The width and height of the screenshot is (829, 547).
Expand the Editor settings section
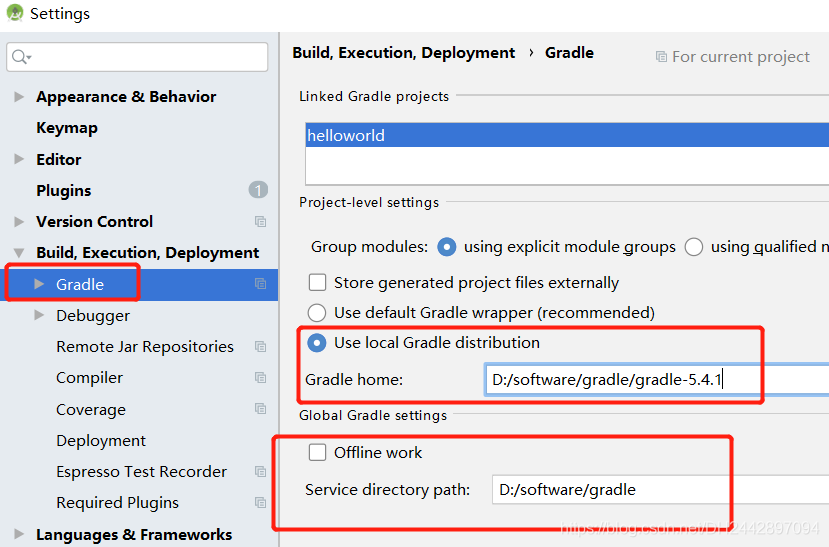click(19, 159)
